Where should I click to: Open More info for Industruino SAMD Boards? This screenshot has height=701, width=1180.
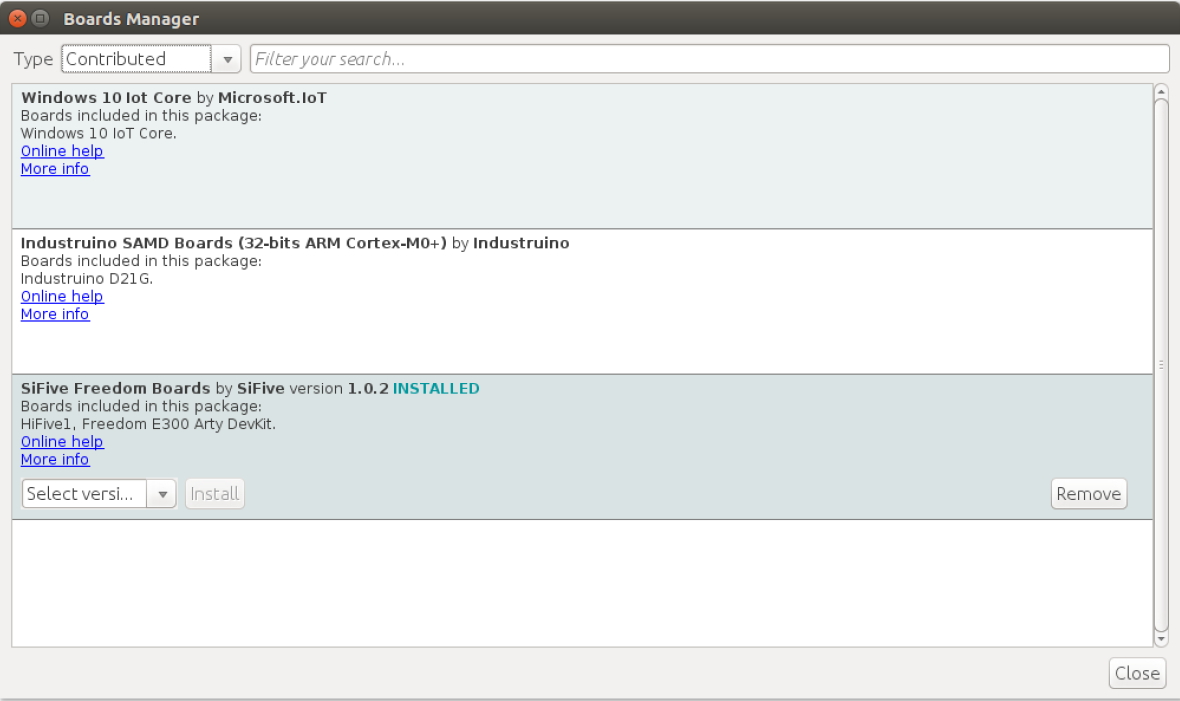pos(55,315)
